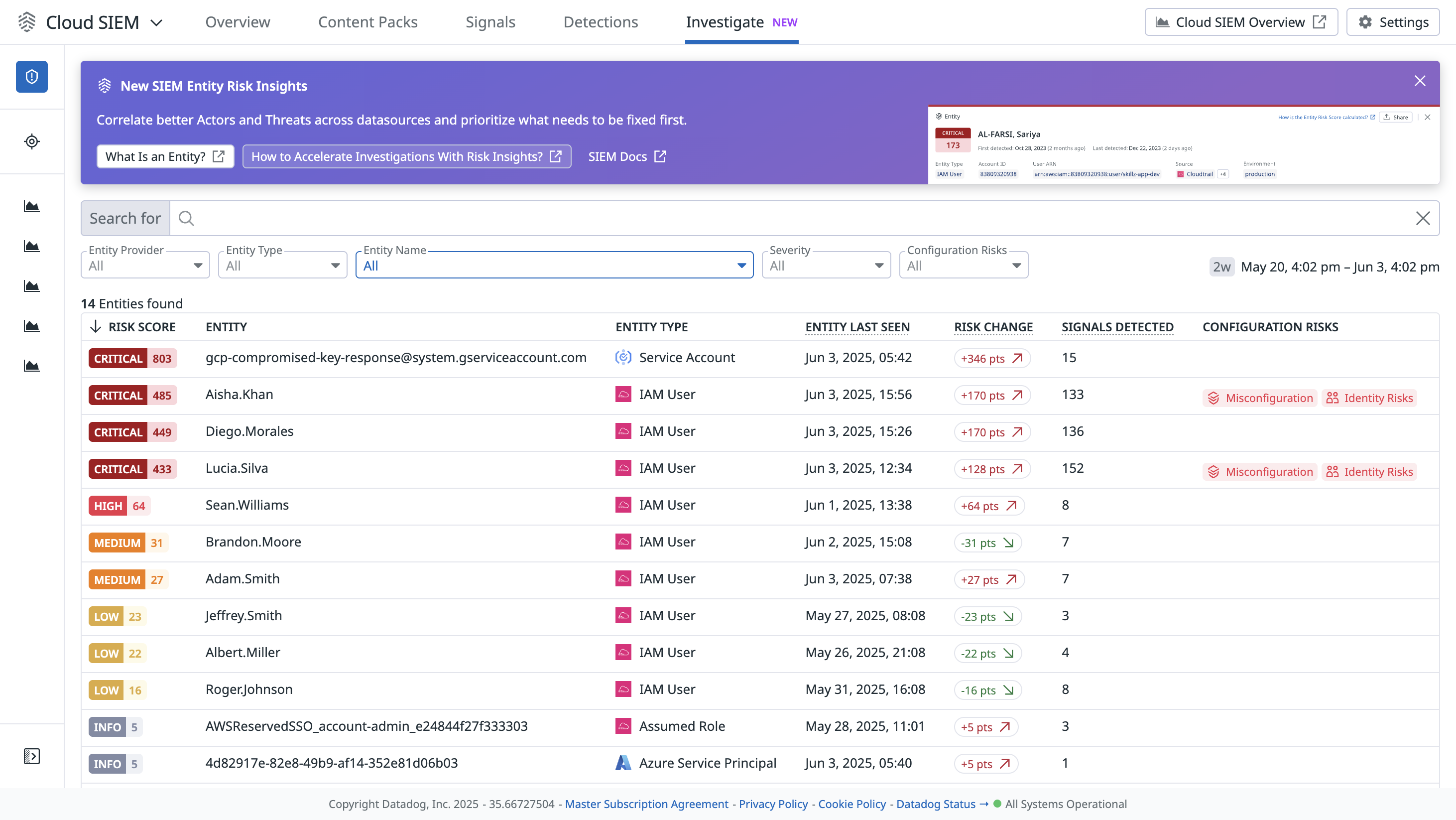Click the -23 pts risk change badge

[x=987, y=616]
